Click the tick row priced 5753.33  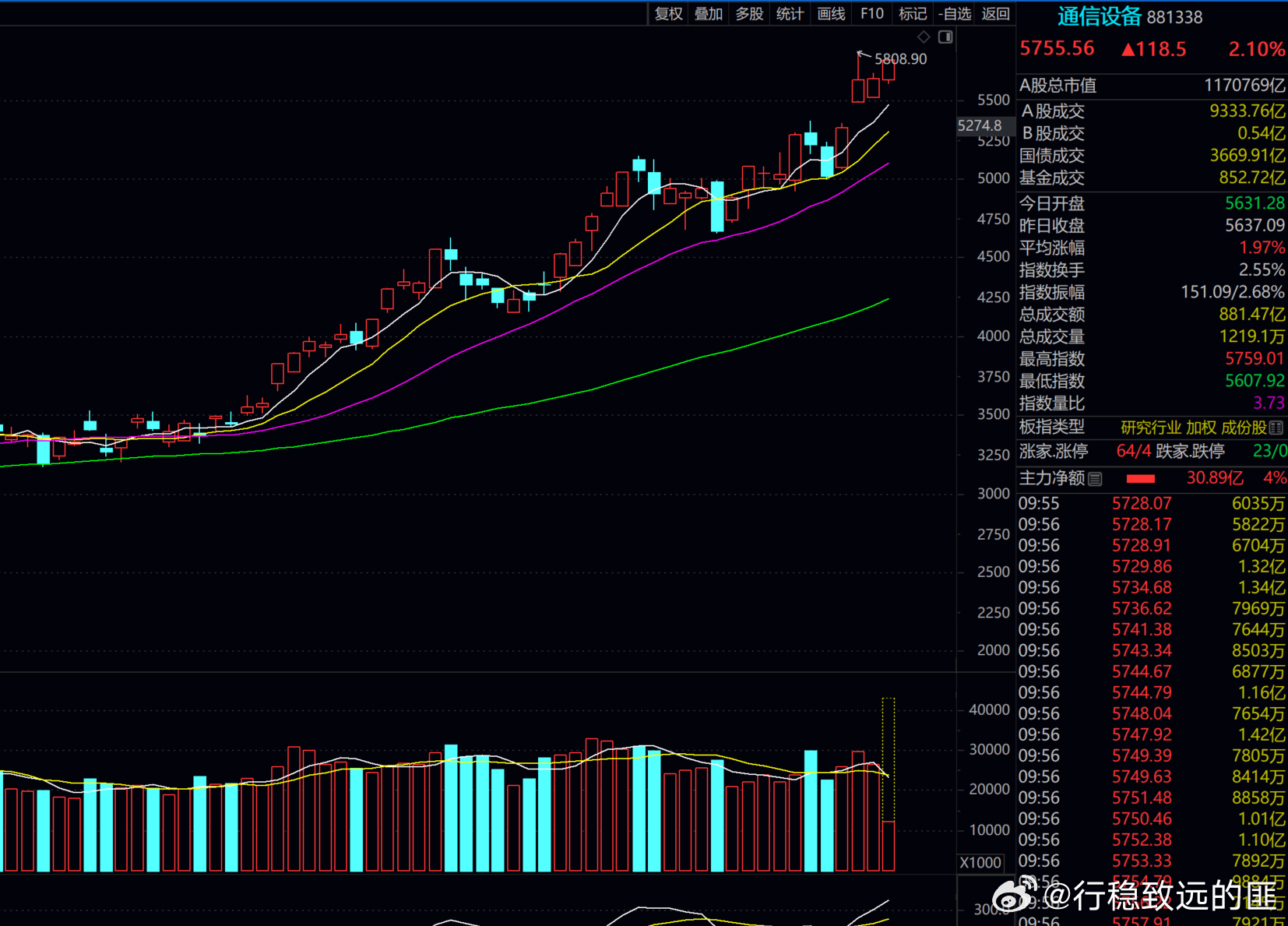(1152, 861)
